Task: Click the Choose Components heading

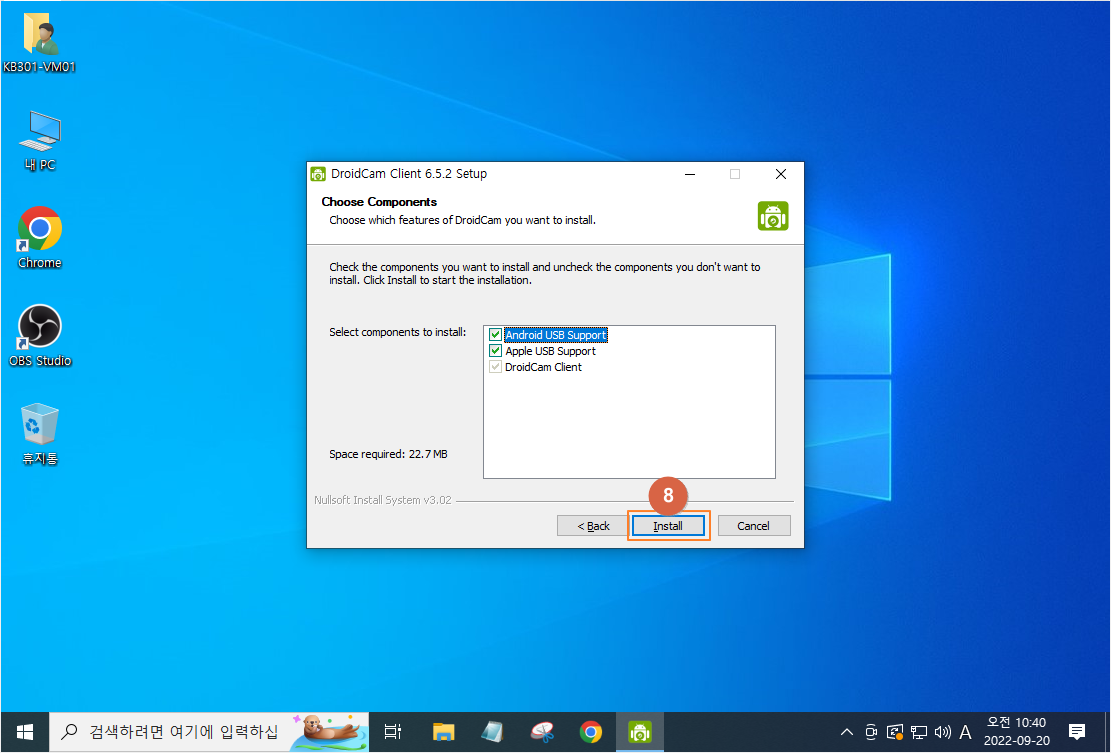Action: point(379,202)
